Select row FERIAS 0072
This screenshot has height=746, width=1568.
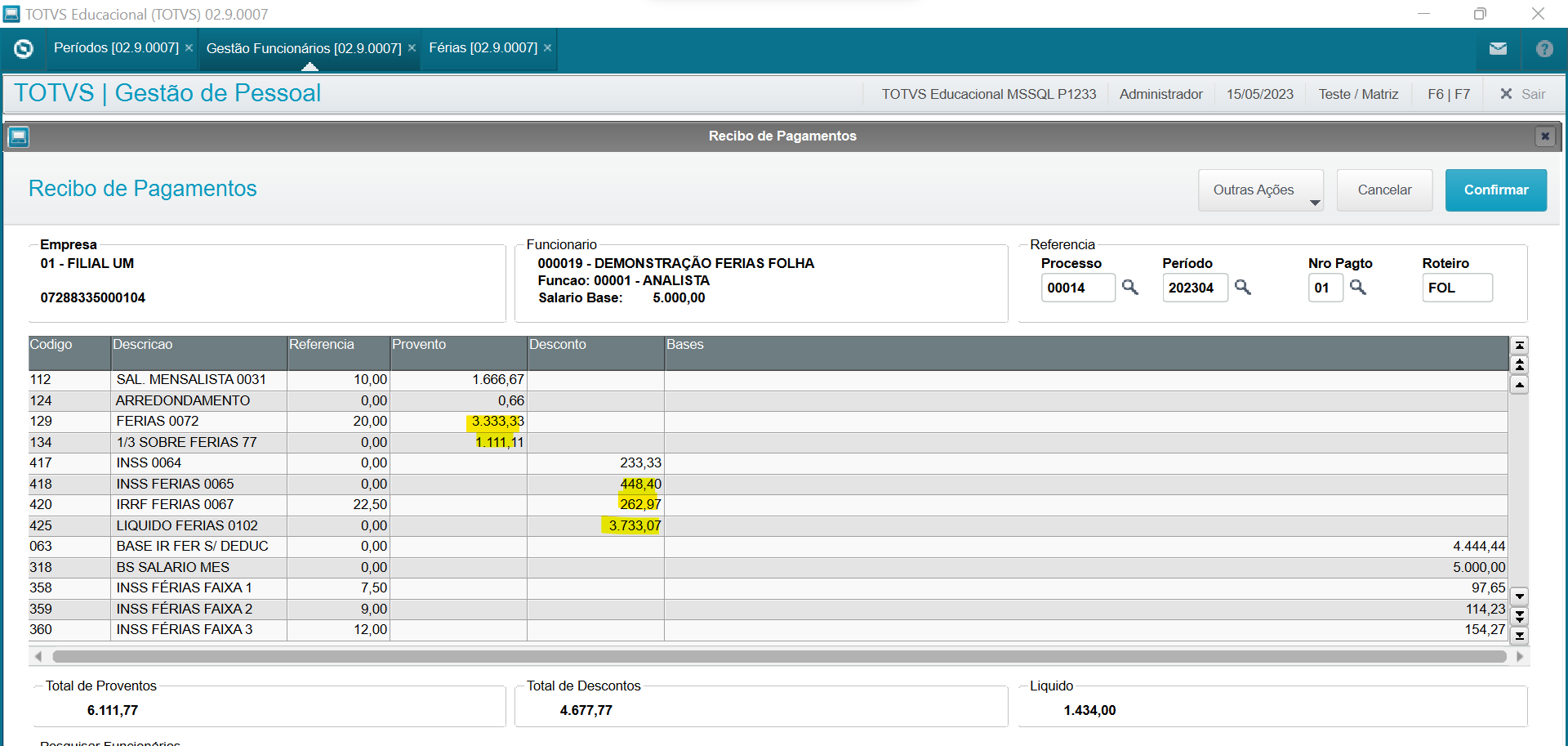point(768,422)
